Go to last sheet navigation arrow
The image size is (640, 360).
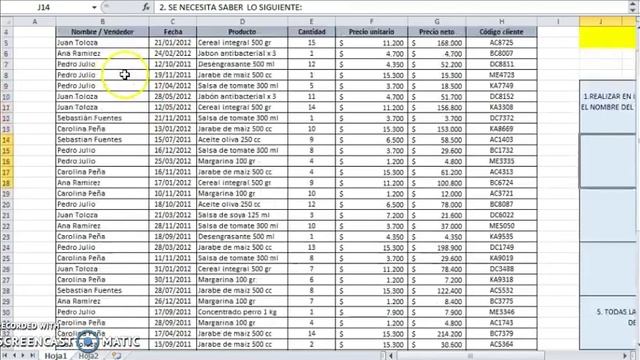point(32,356)
